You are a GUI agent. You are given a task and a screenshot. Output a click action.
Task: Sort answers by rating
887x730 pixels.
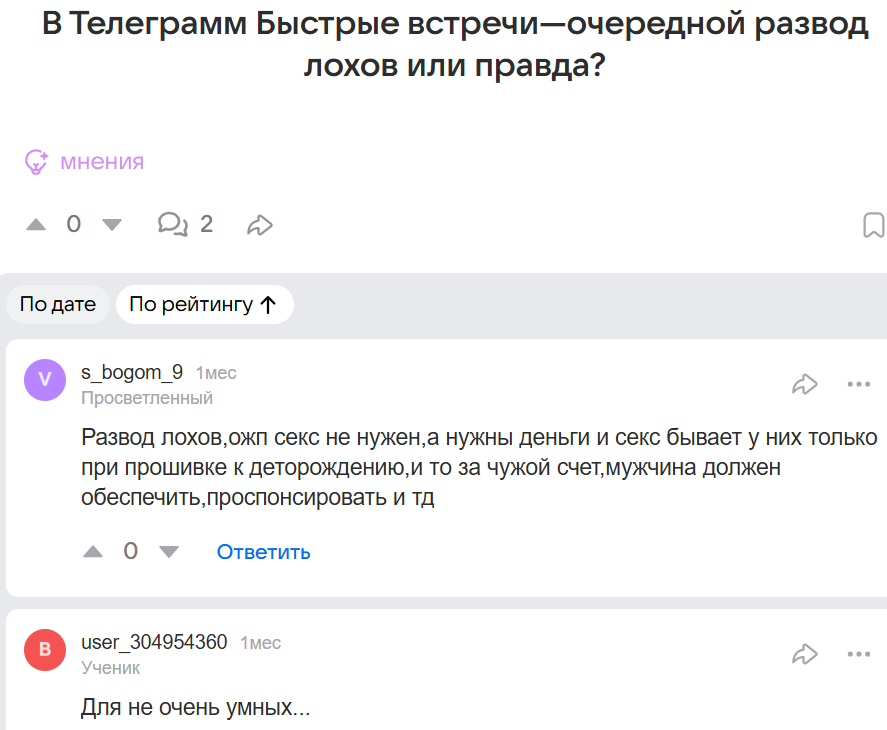[x=203, y=305]
